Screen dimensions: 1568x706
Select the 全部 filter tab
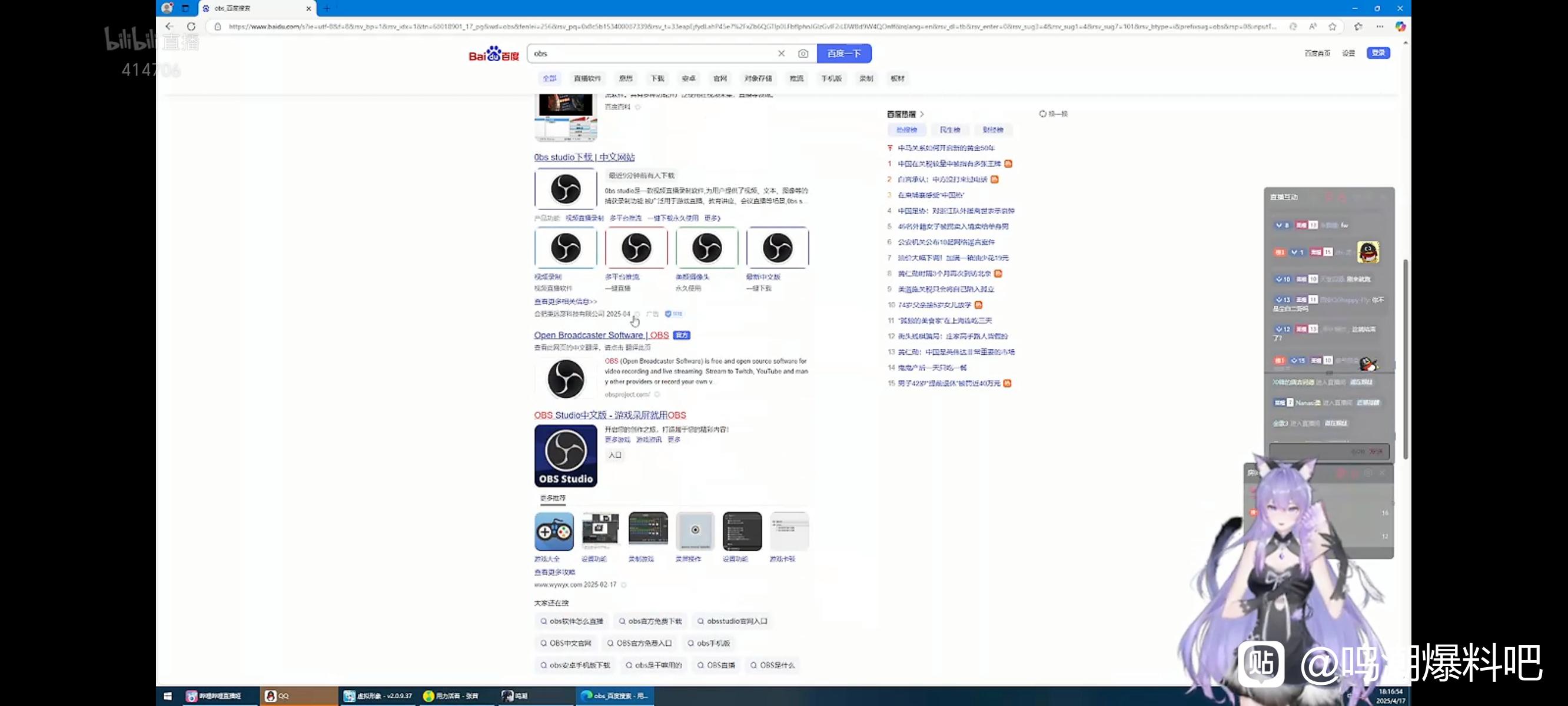(x=550, y=78)
